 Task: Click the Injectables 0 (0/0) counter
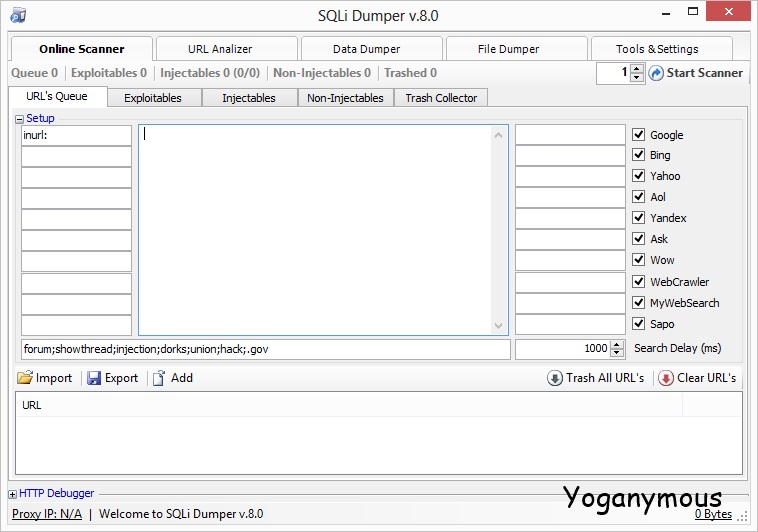[x=210, y=73]
